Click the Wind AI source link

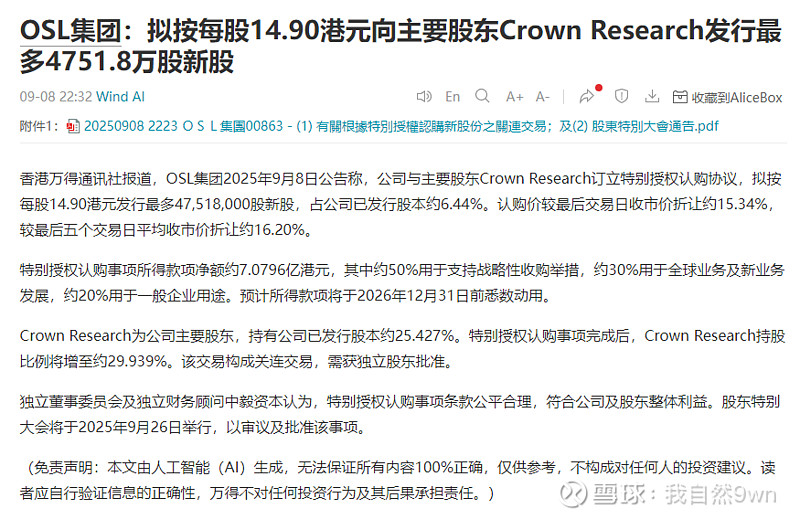[x=120, y=96]
